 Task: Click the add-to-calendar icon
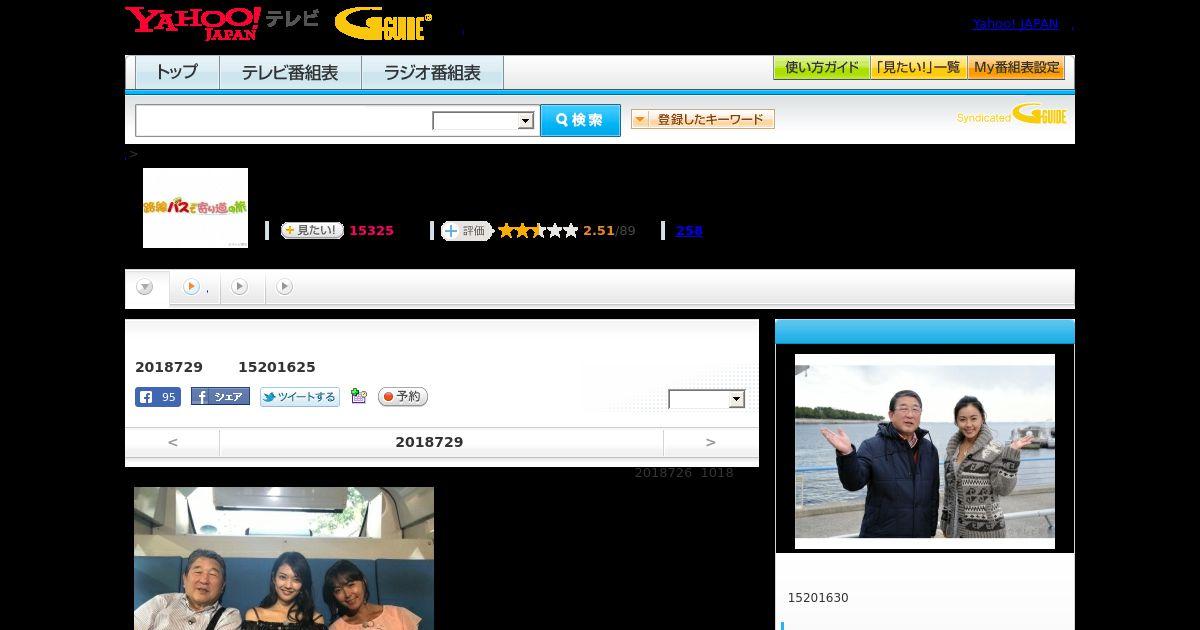click(x=359, y=397)
